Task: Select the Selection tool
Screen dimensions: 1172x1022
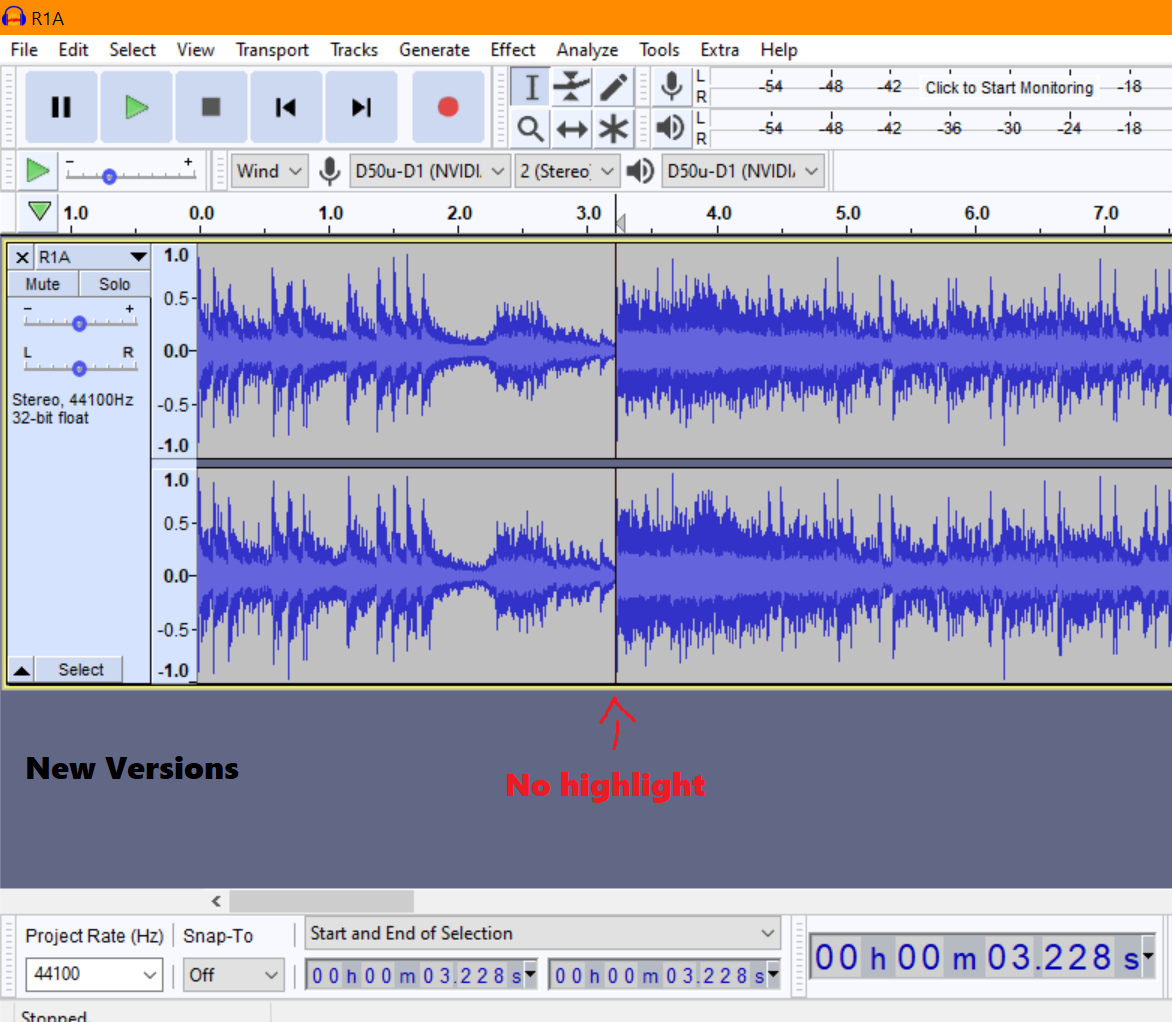Action: coord(530,87)
